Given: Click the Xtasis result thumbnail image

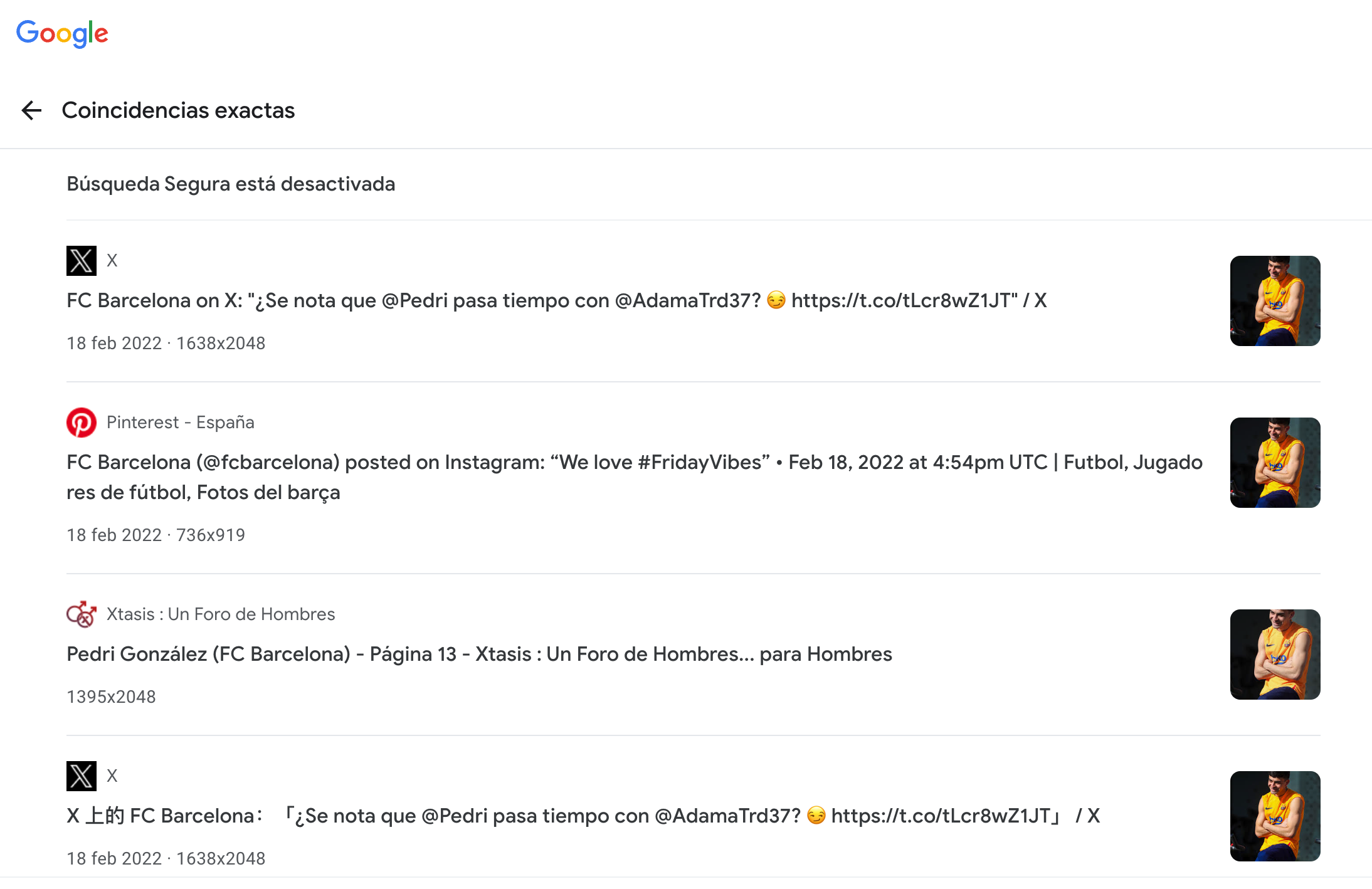Looking at the screenshot, I should pyautogui.click(x=1275, y=655).
